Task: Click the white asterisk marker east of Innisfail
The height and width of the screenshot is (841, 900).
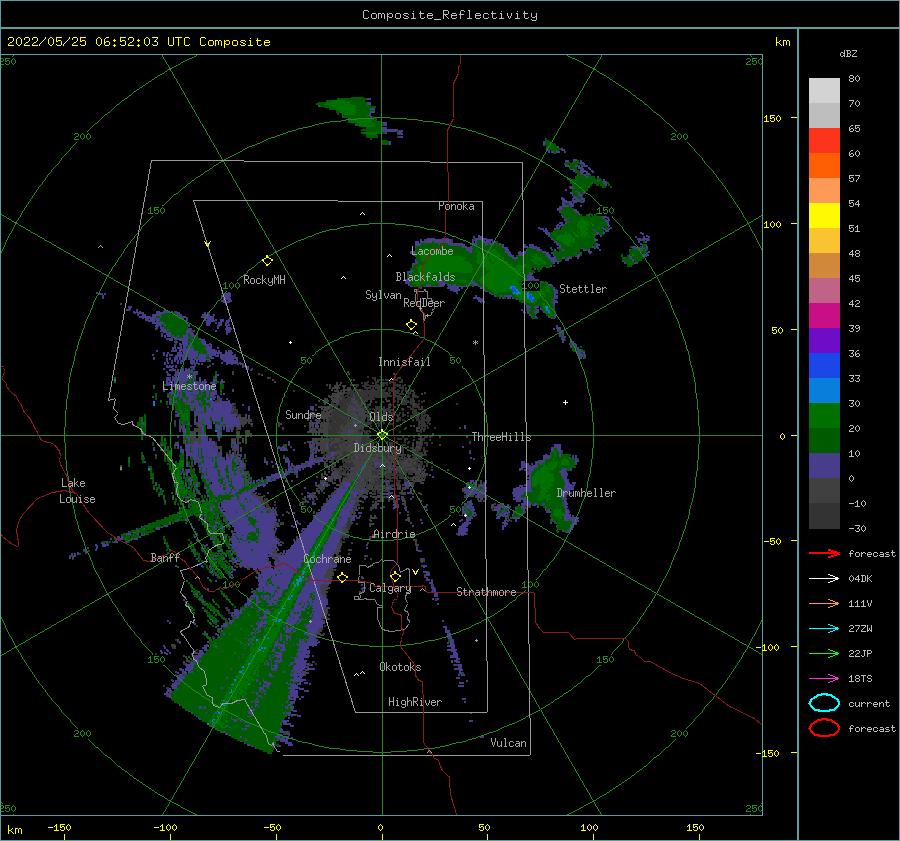Action: click(475, 343)
